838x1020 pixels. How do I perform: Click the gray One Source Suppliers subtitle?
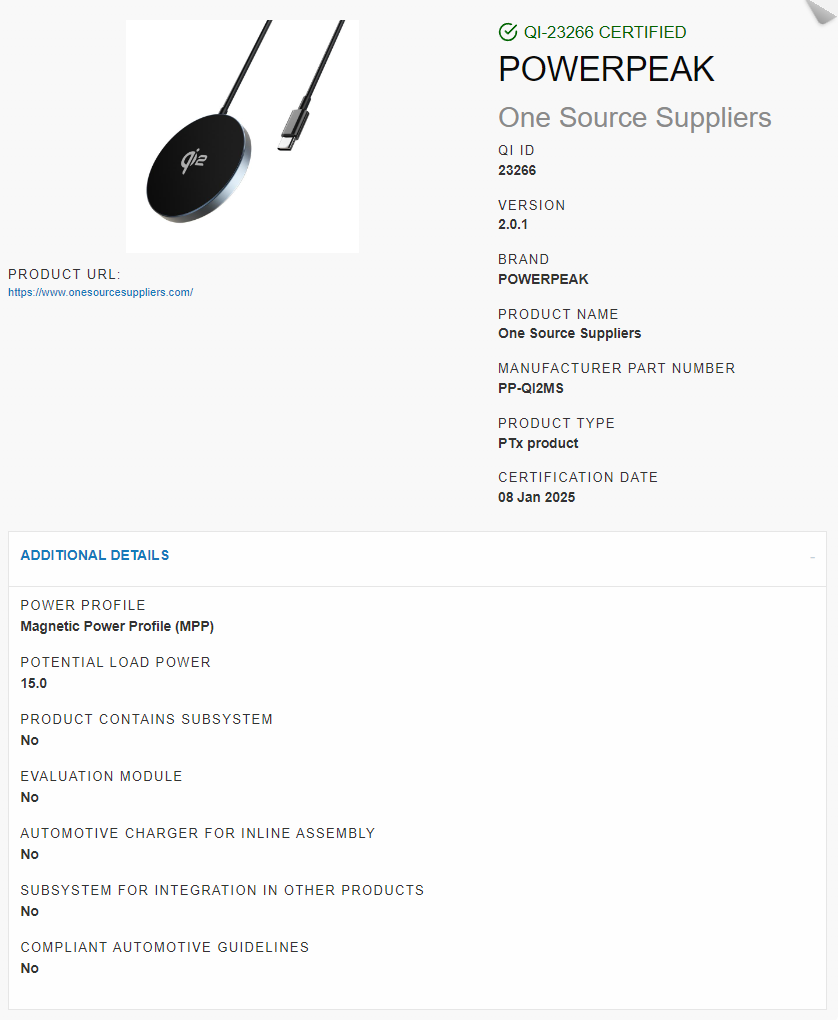[634, 117]
